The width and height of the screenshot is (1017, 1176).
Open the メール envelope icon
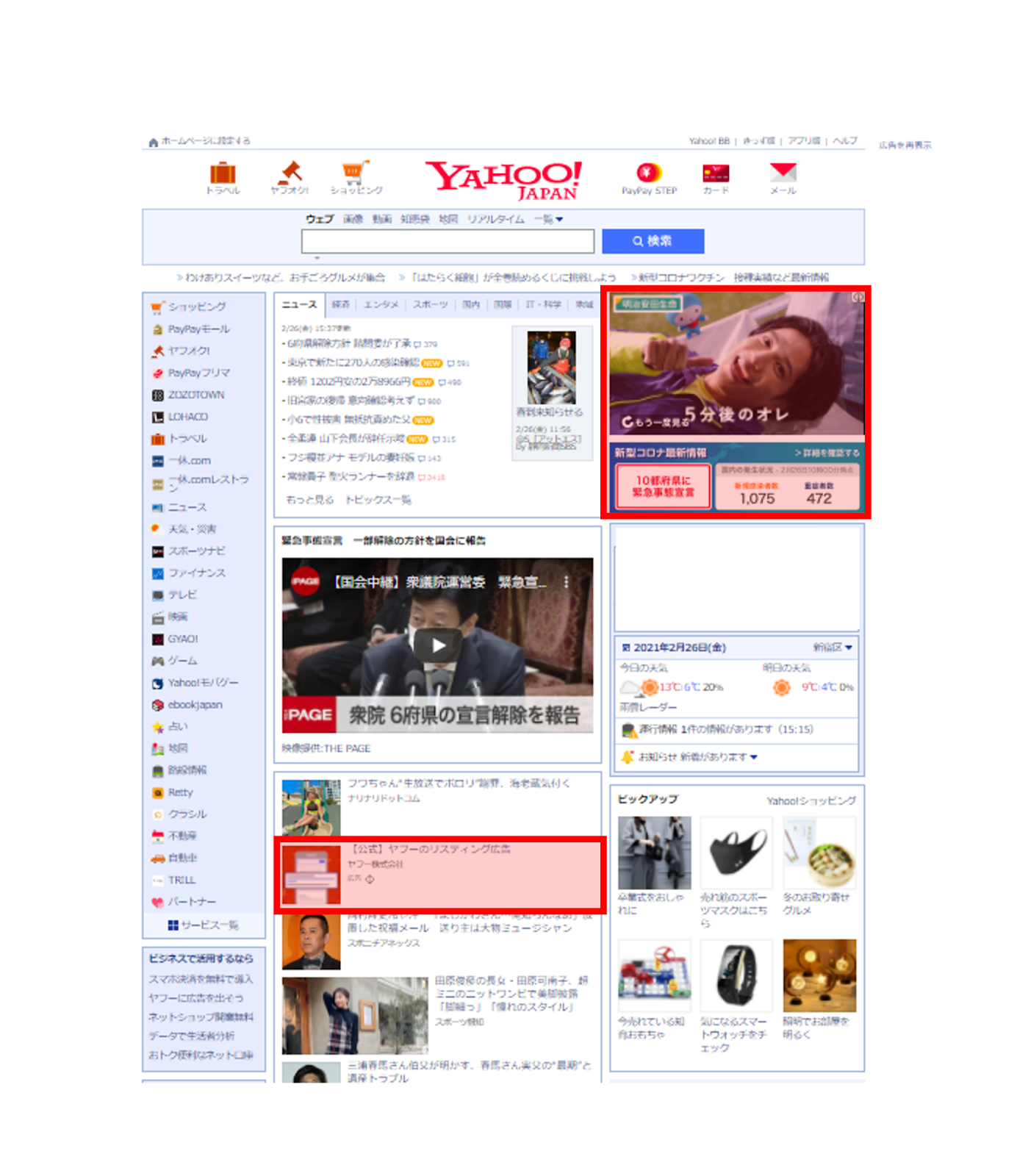tap(783, 173)
